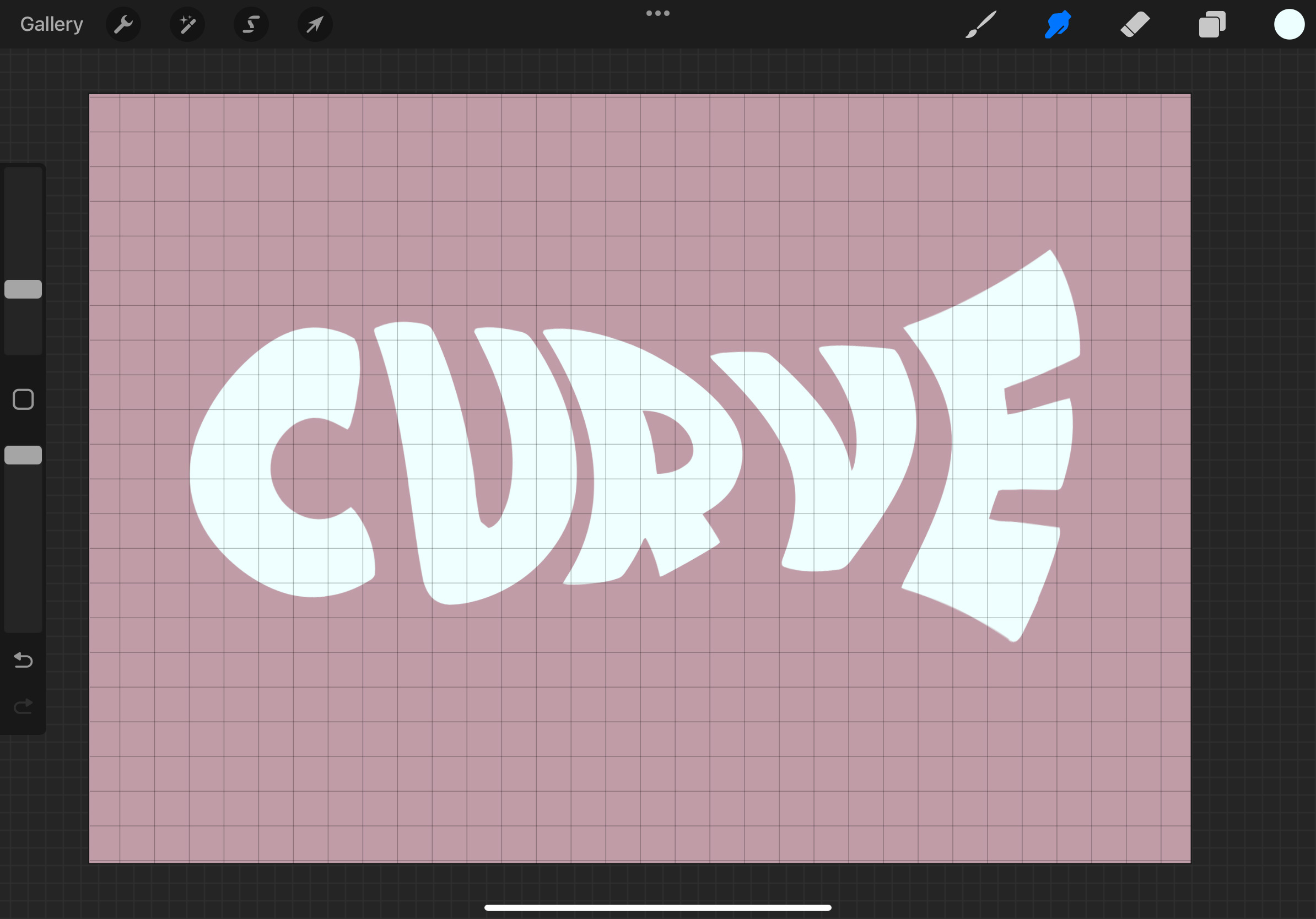Tap the iPad multitasking dots at top center
The height and width of the screenshot is (919, 1316).
(657, 13)
